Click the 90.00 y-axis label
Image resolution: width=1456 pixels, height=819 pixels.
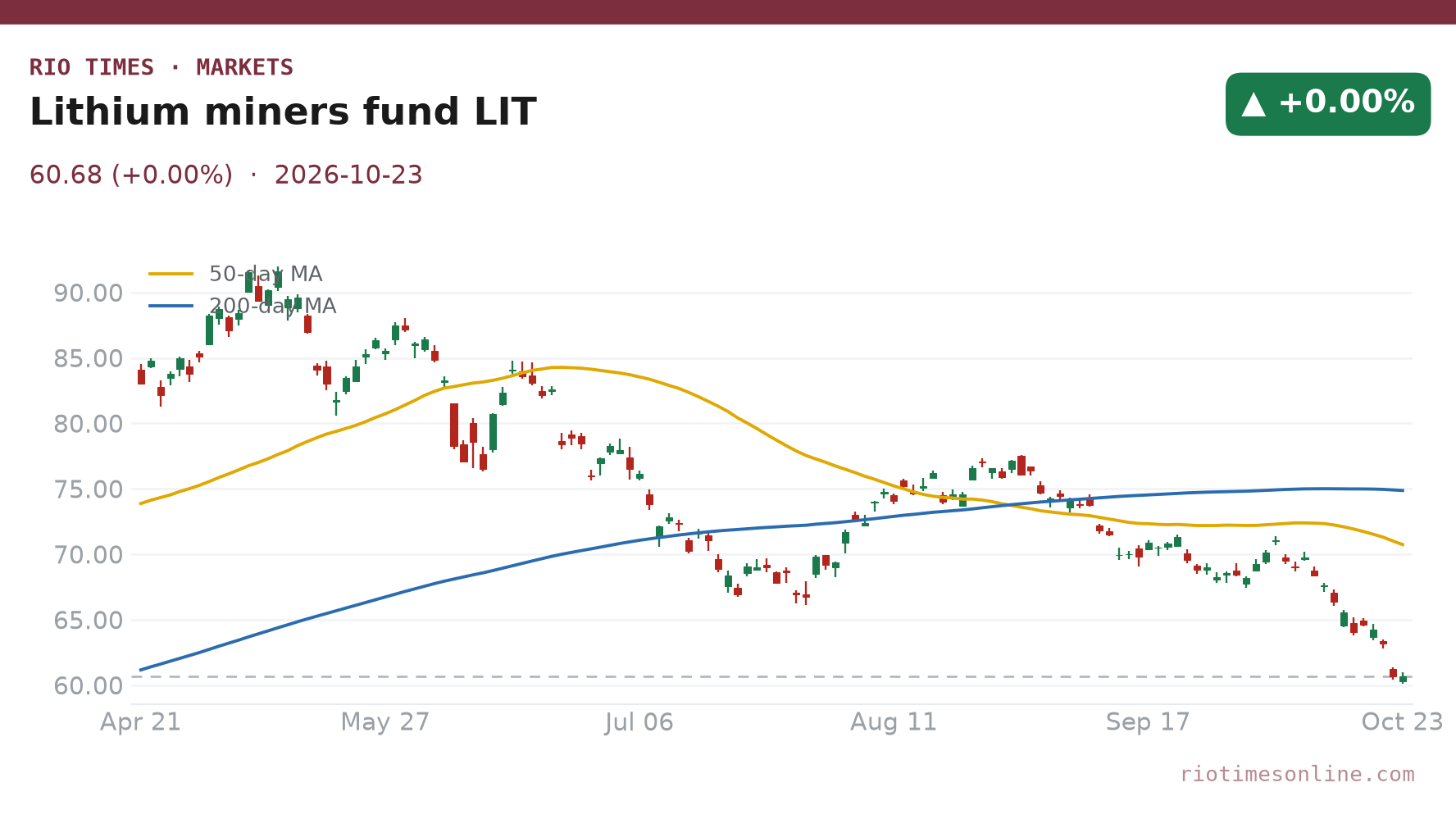[x=88, y=293]
